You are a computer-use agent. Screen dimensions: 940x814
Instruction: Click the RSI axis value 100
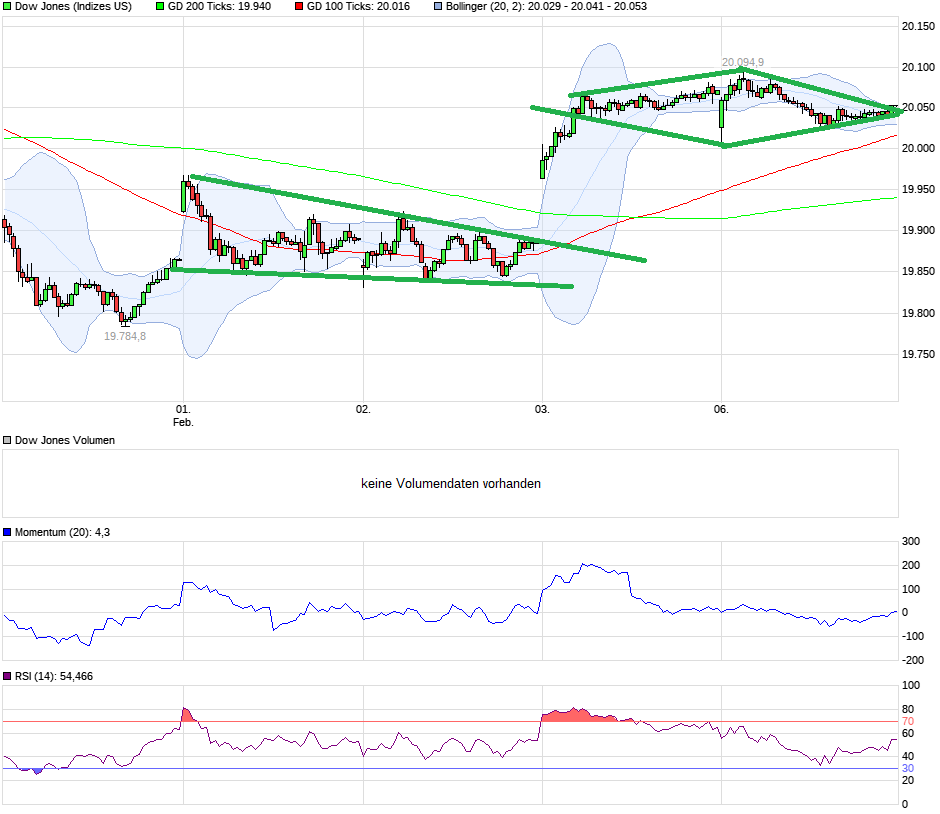[x=911, y=685]
